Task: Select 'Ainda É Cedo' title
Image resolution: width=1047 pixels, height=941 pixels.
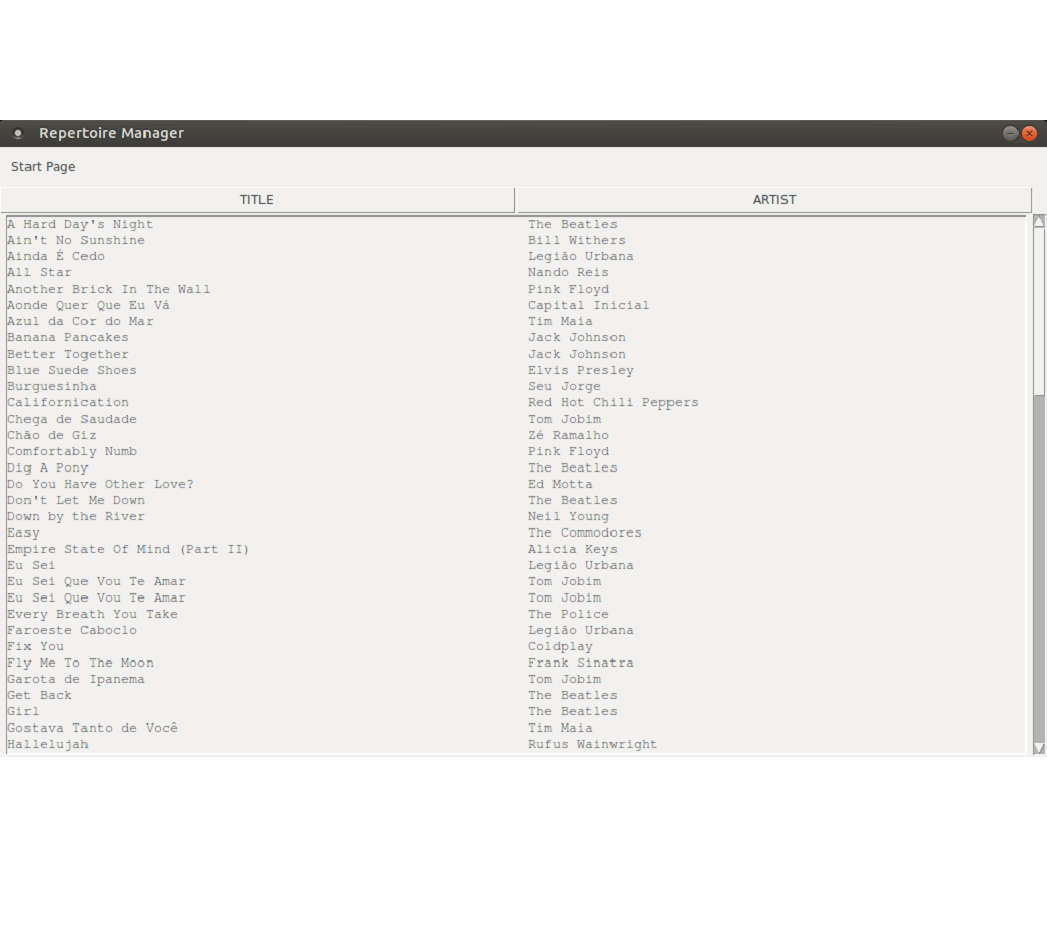Action: point(56,256)
